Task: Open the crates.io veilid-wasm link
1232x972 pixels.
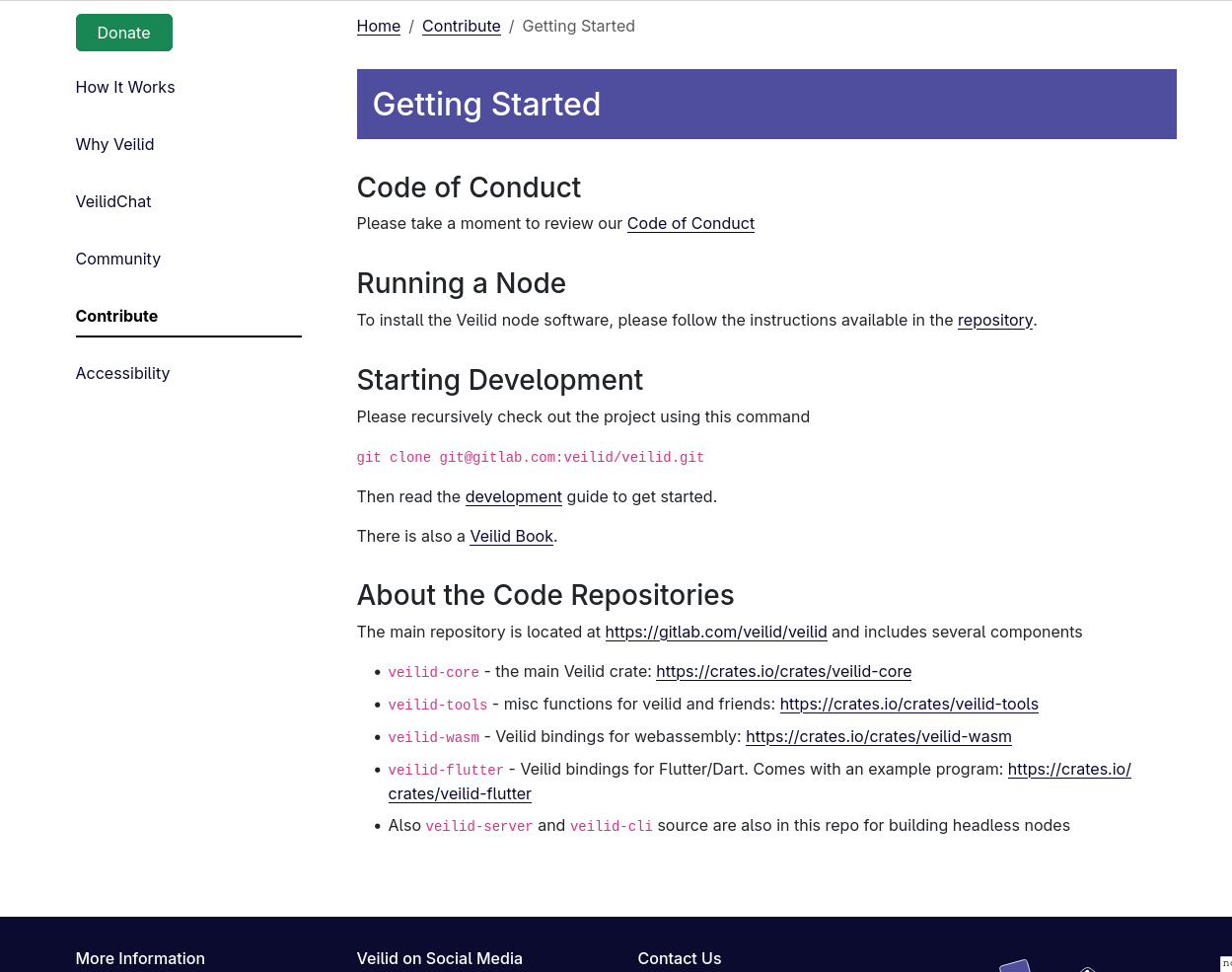Action: [878, 737]
